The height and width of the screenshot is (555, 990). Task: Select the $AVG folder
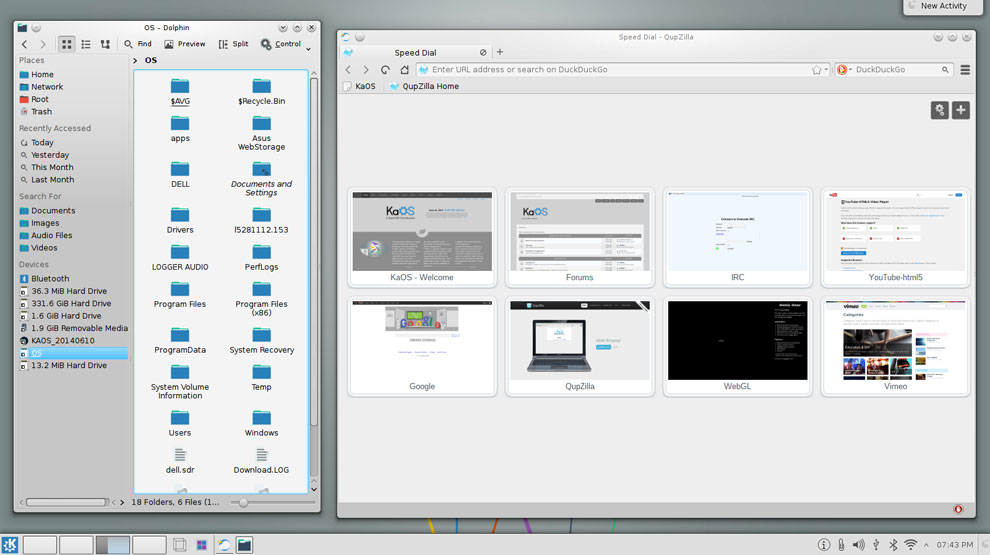click(180, 92)
